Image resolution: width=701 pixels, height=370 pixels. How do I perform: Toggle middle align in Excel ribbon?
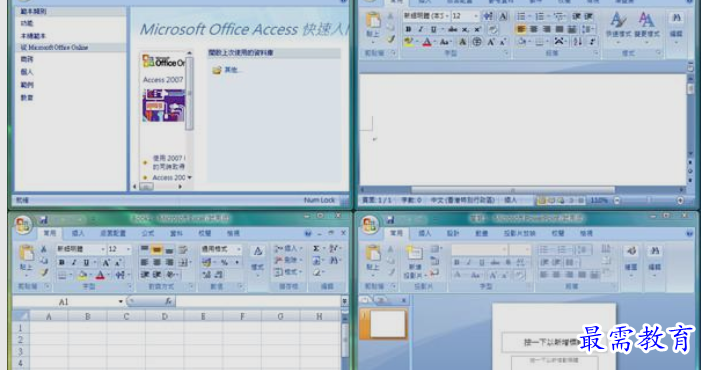point(156,249)
